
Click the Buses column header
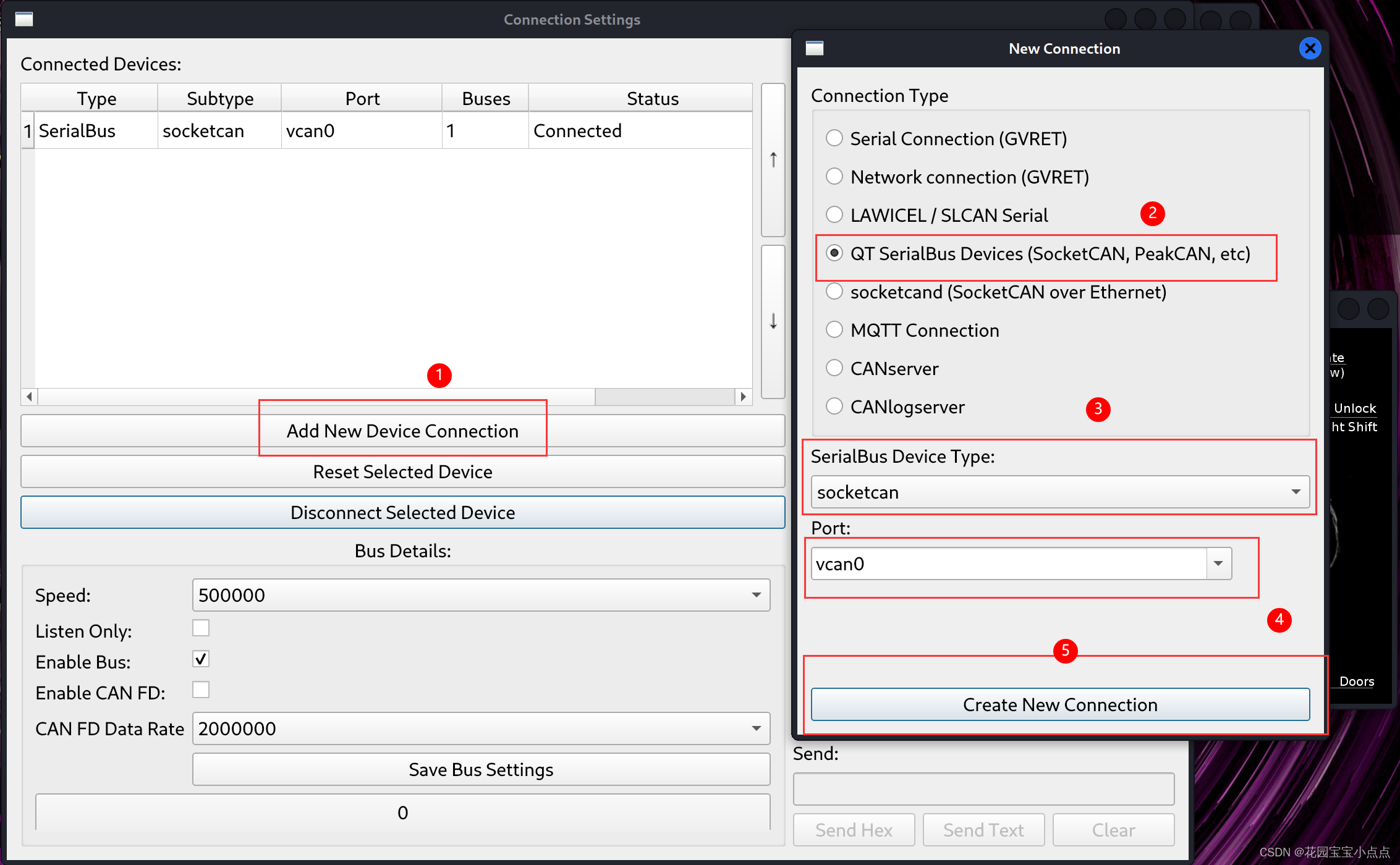coord(486,98)
